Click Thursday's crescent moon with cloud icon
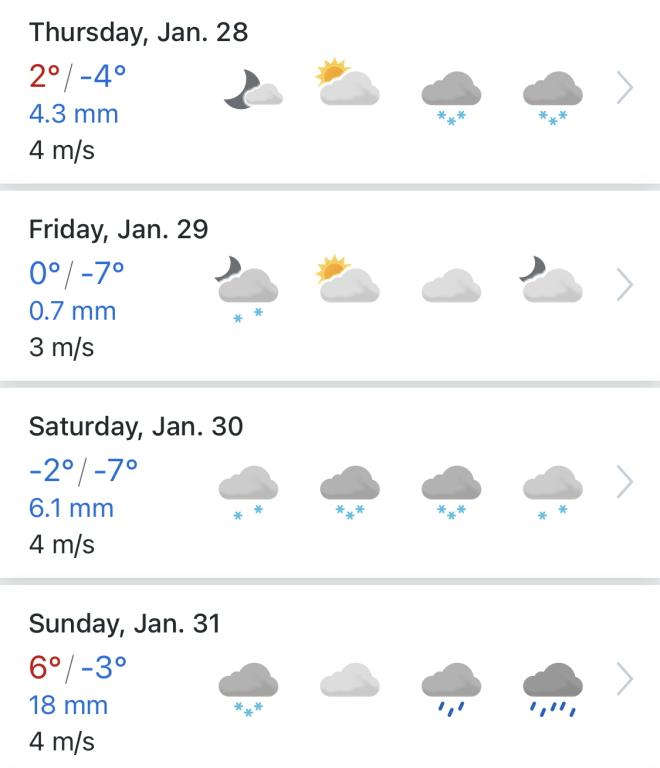The height and width of the screenshot is (768, 660). click(x=251, y=91)
